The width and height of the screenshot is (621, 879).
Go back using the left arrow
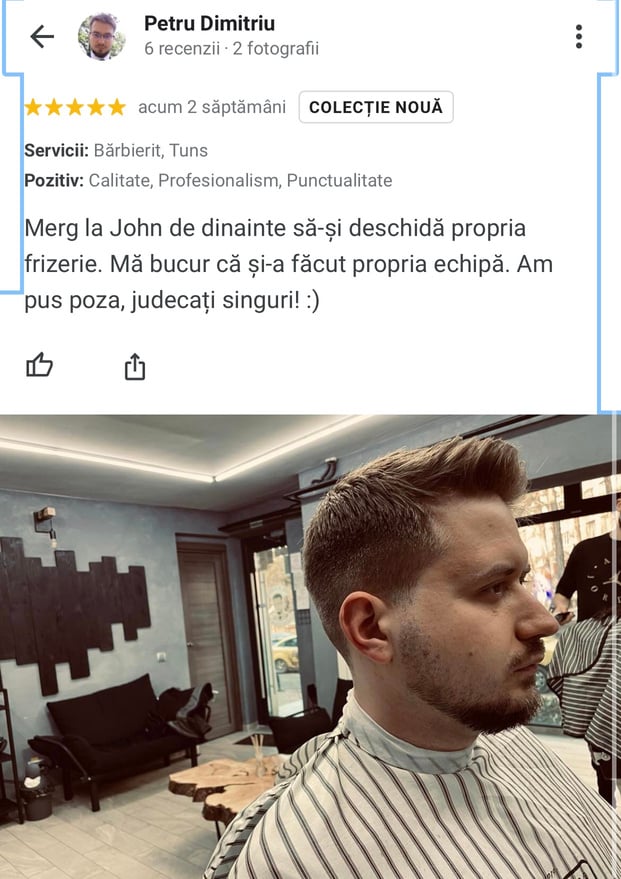(x=42, y=37)
